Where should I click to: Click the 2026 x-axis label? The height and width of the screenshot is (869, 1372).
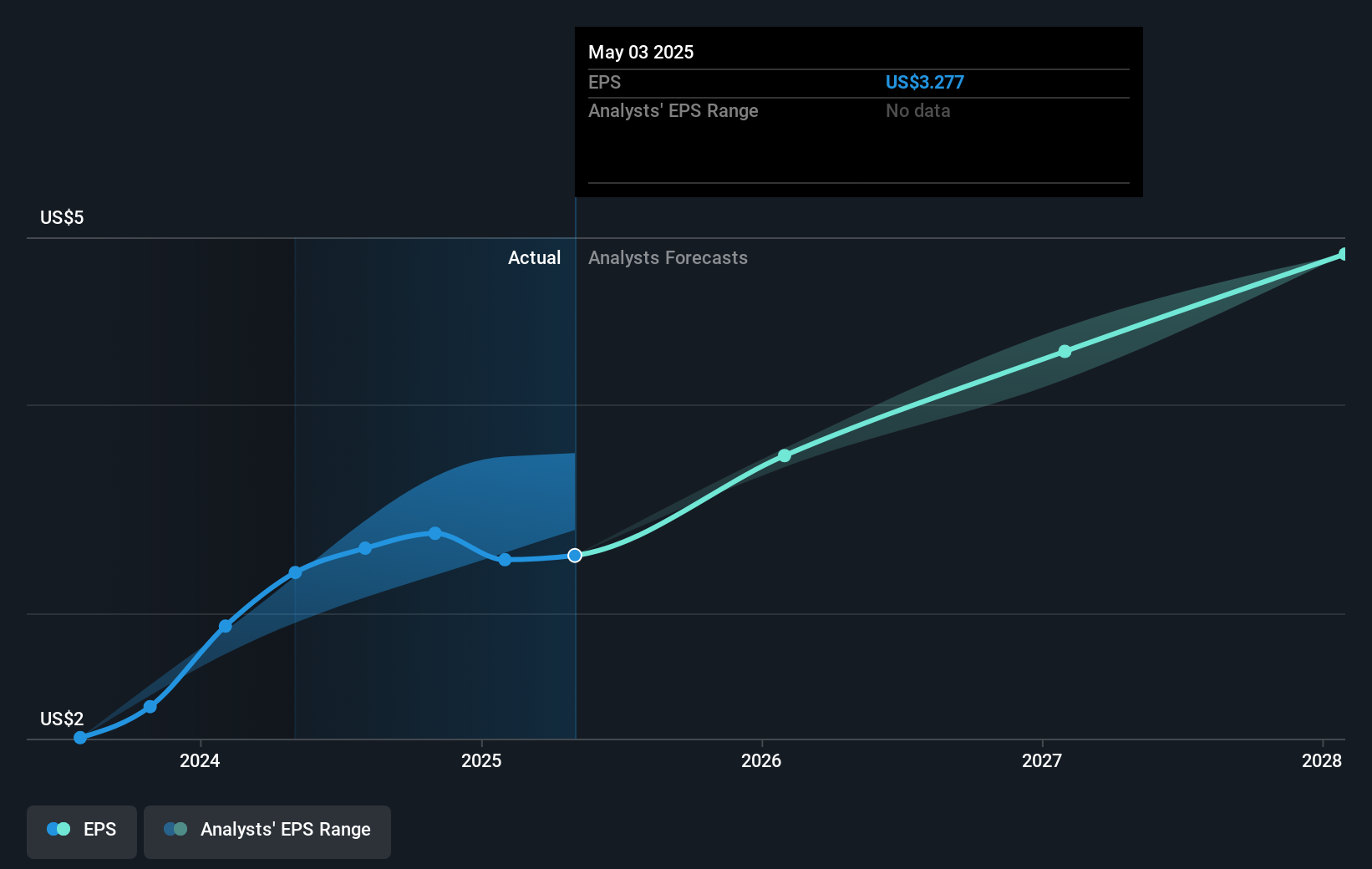pyautogui.click(x=761, y=760)
